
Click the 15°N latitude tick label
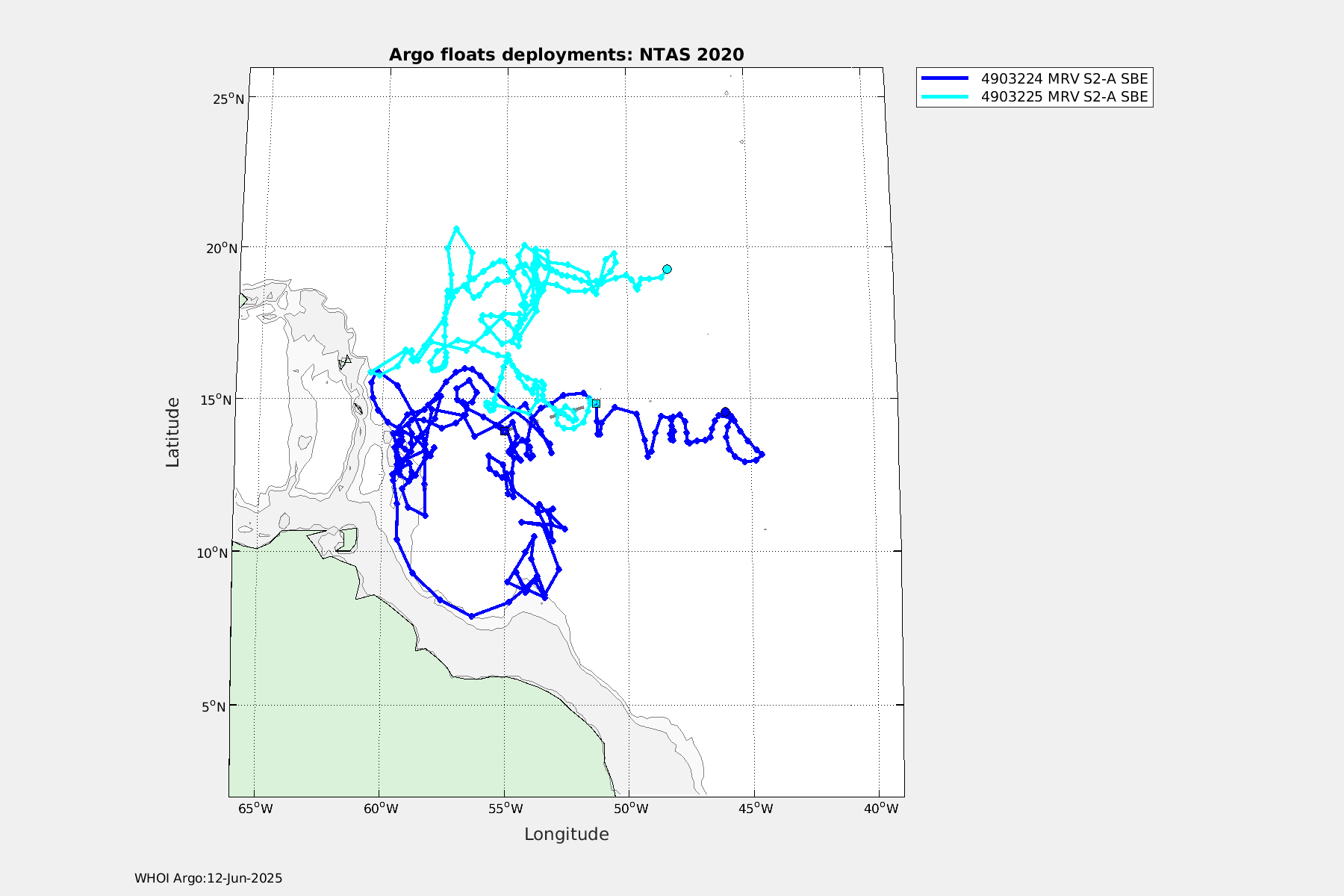tap(216, 399)
